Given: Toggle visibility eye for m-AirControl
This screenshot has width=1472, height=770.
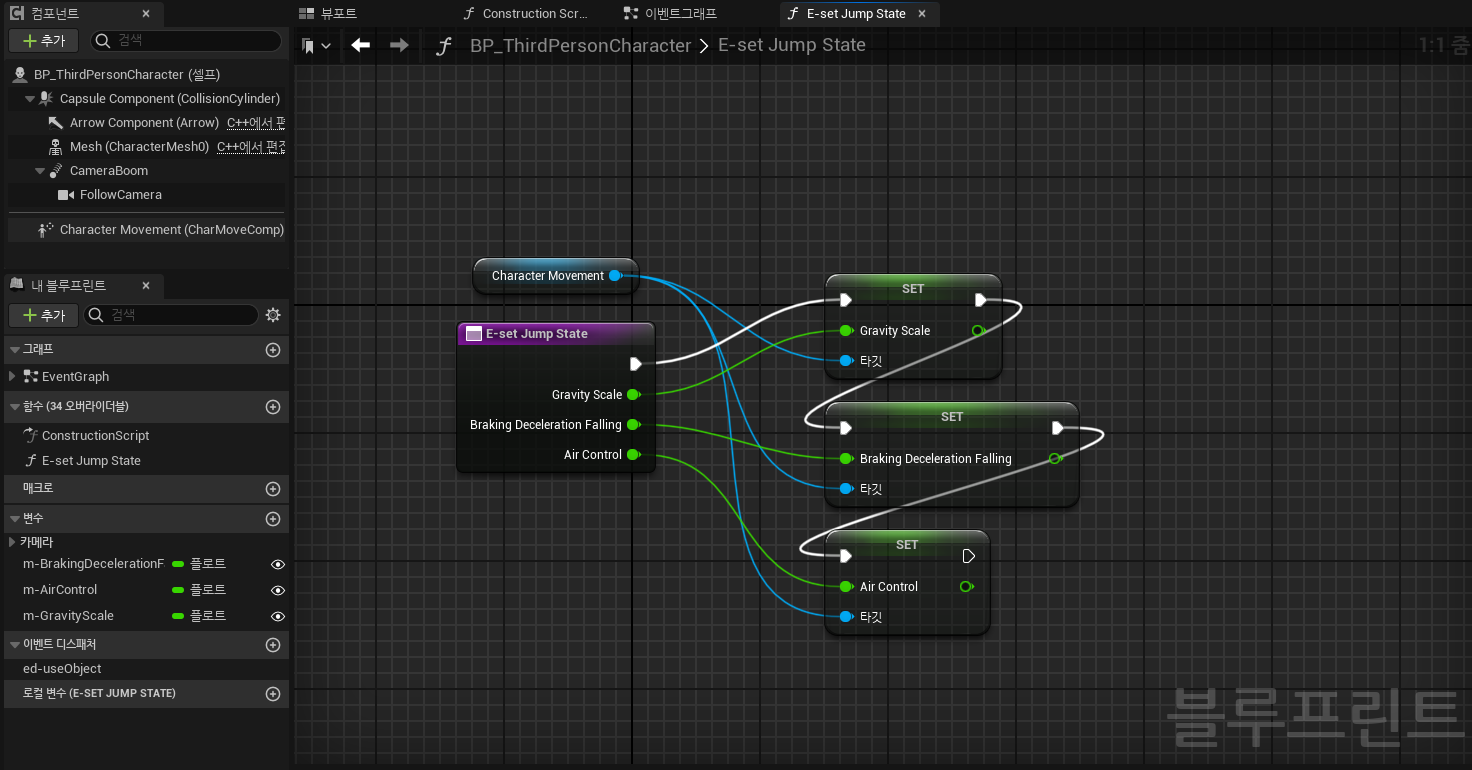Looking at the screenshot, I should (278, 590).
